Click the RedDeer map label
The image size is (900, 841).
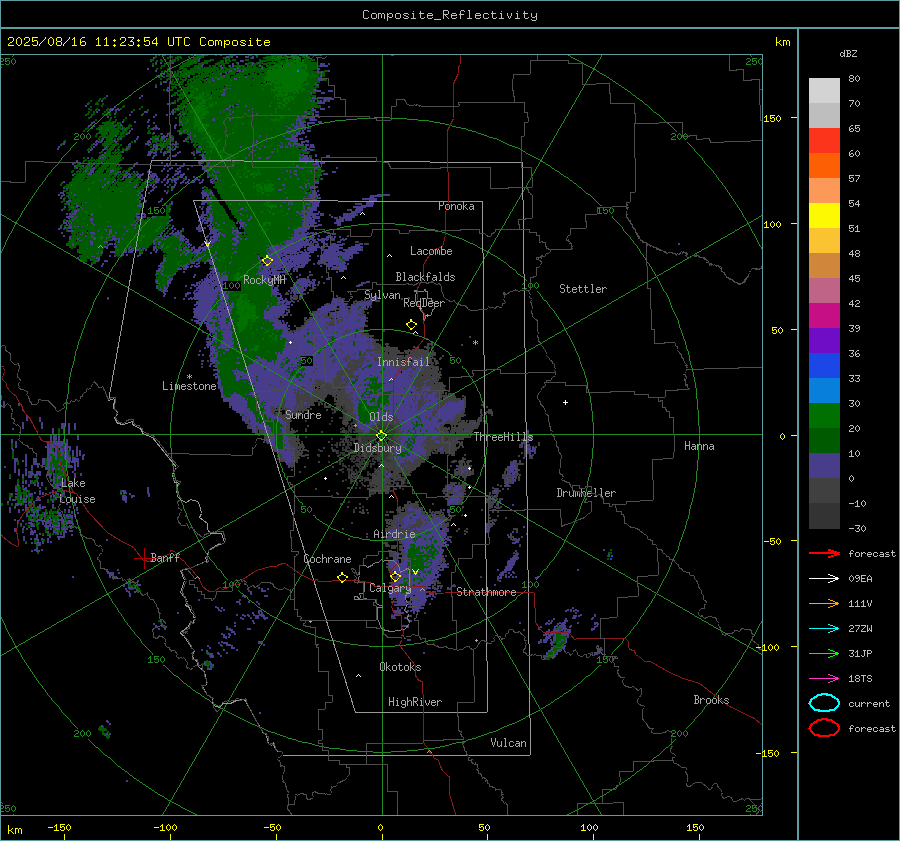[424, 303]
